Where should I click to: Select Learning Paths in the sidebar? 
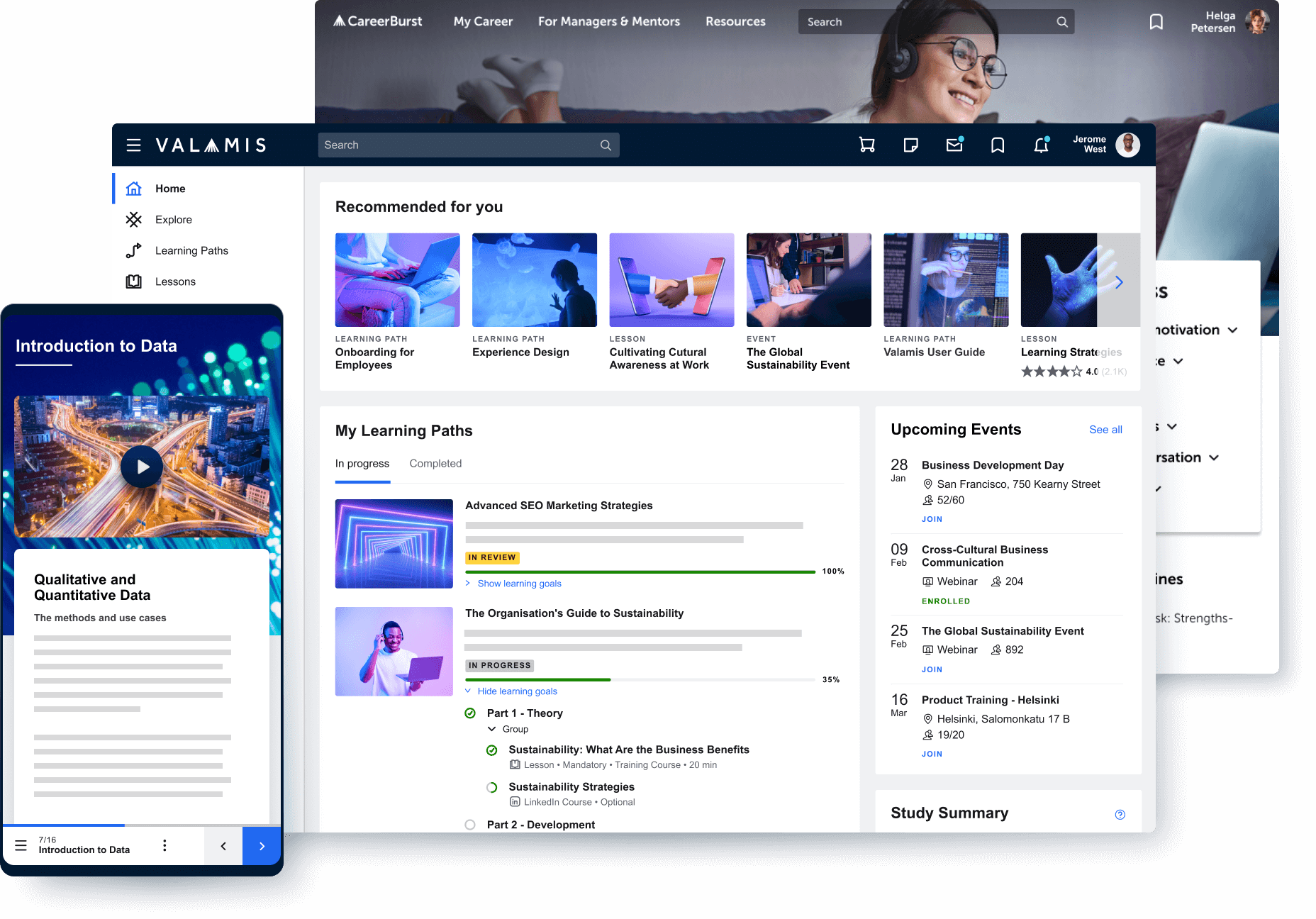click(191, 251)
